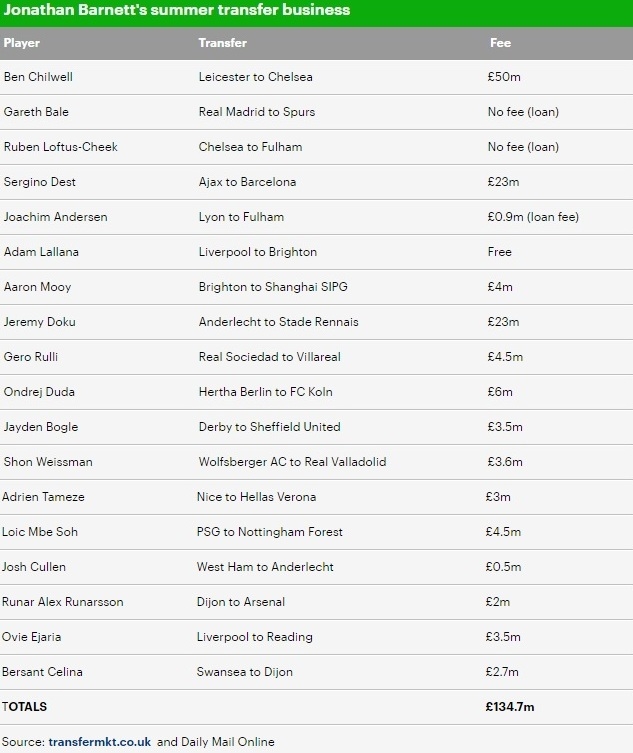Select Ruben Loftus-Cheek in the player column
This screenshot has width=633, height=753.
click(61, 147)
